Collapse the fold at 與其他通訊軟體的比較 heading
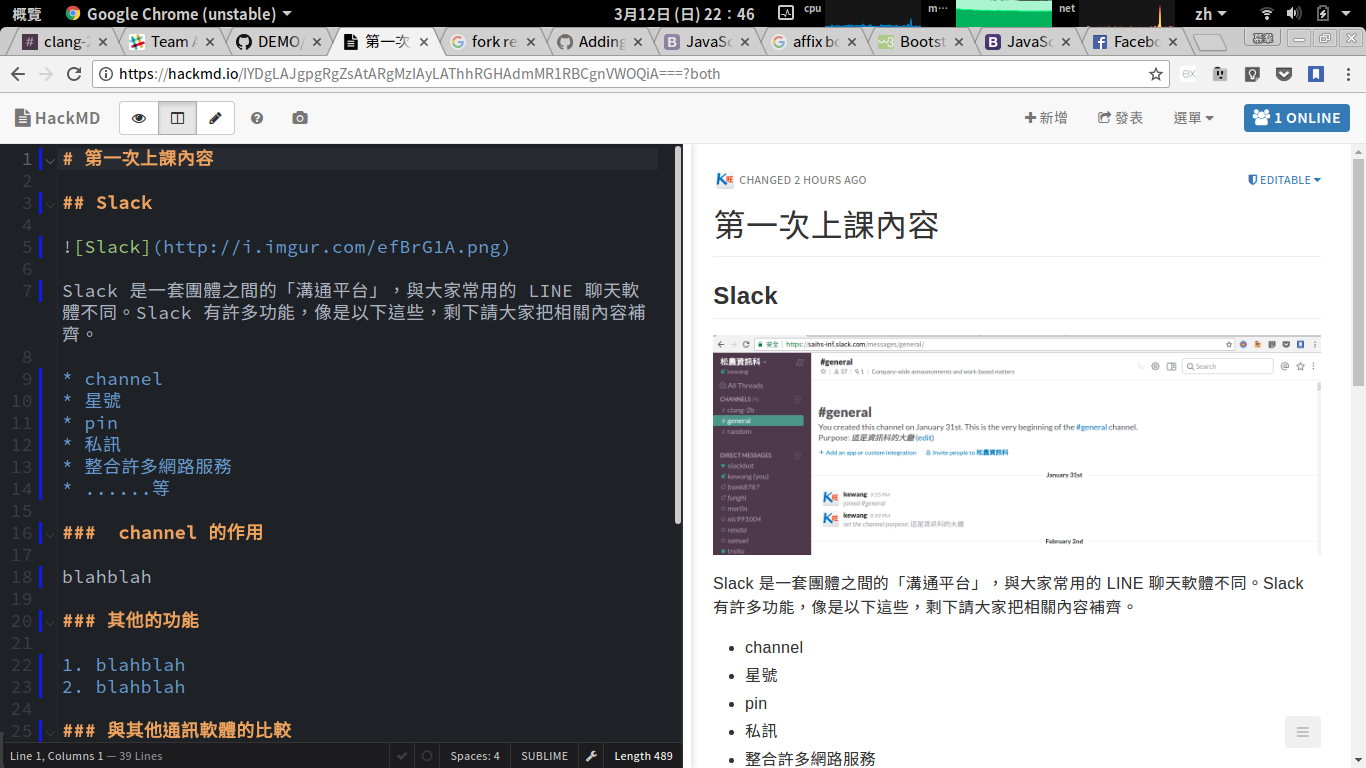The height and width of the screenshot is (768, 1366). point(50,732)
